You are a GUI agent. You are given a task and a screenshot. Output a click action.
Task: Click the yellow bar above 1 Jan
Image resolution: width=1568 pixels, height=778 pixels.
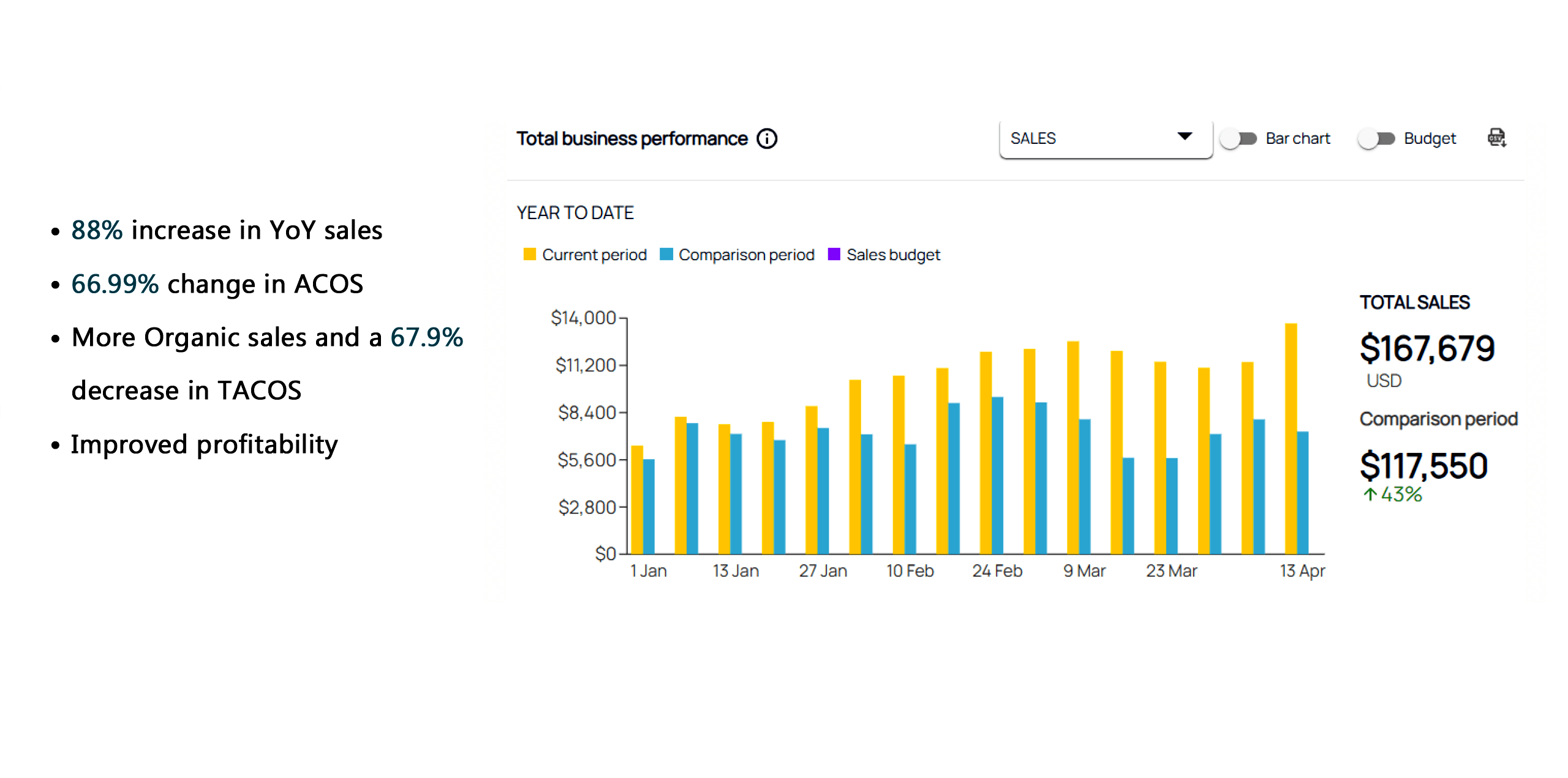tap(637, 499)
